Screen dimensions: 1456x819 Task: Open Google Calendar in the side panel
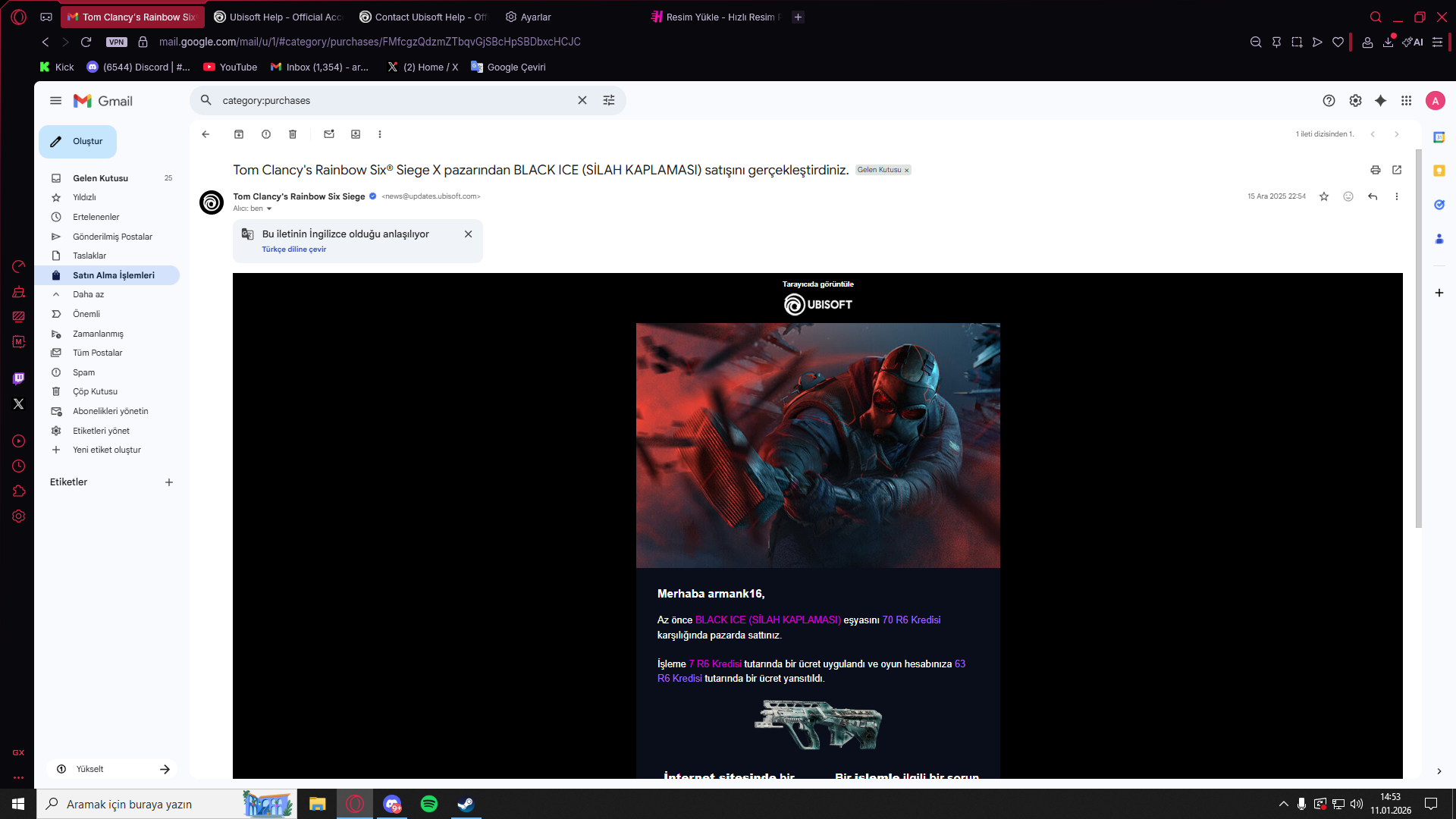1439,137
